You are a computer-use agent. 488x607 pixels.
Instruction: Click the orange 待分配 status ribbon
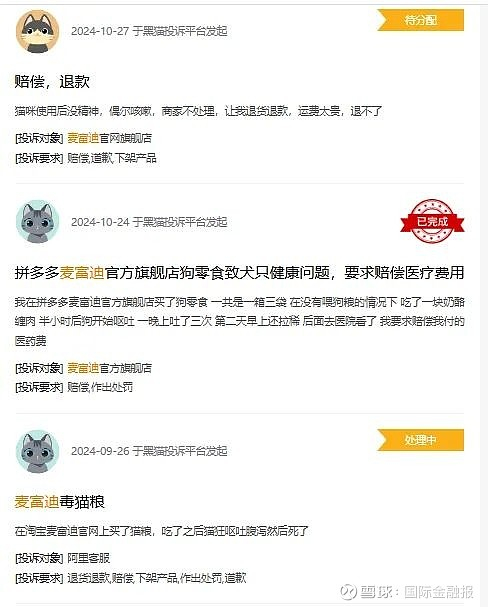(421, 20)
